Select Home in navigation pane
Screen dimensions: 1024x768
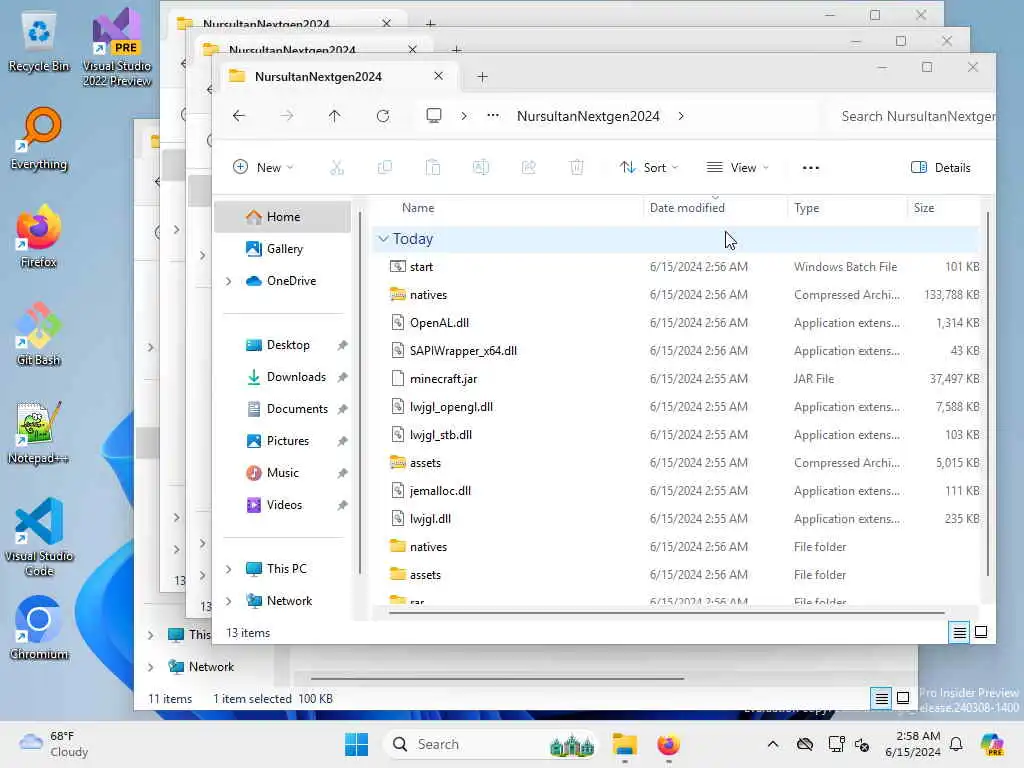pos(283,217)
